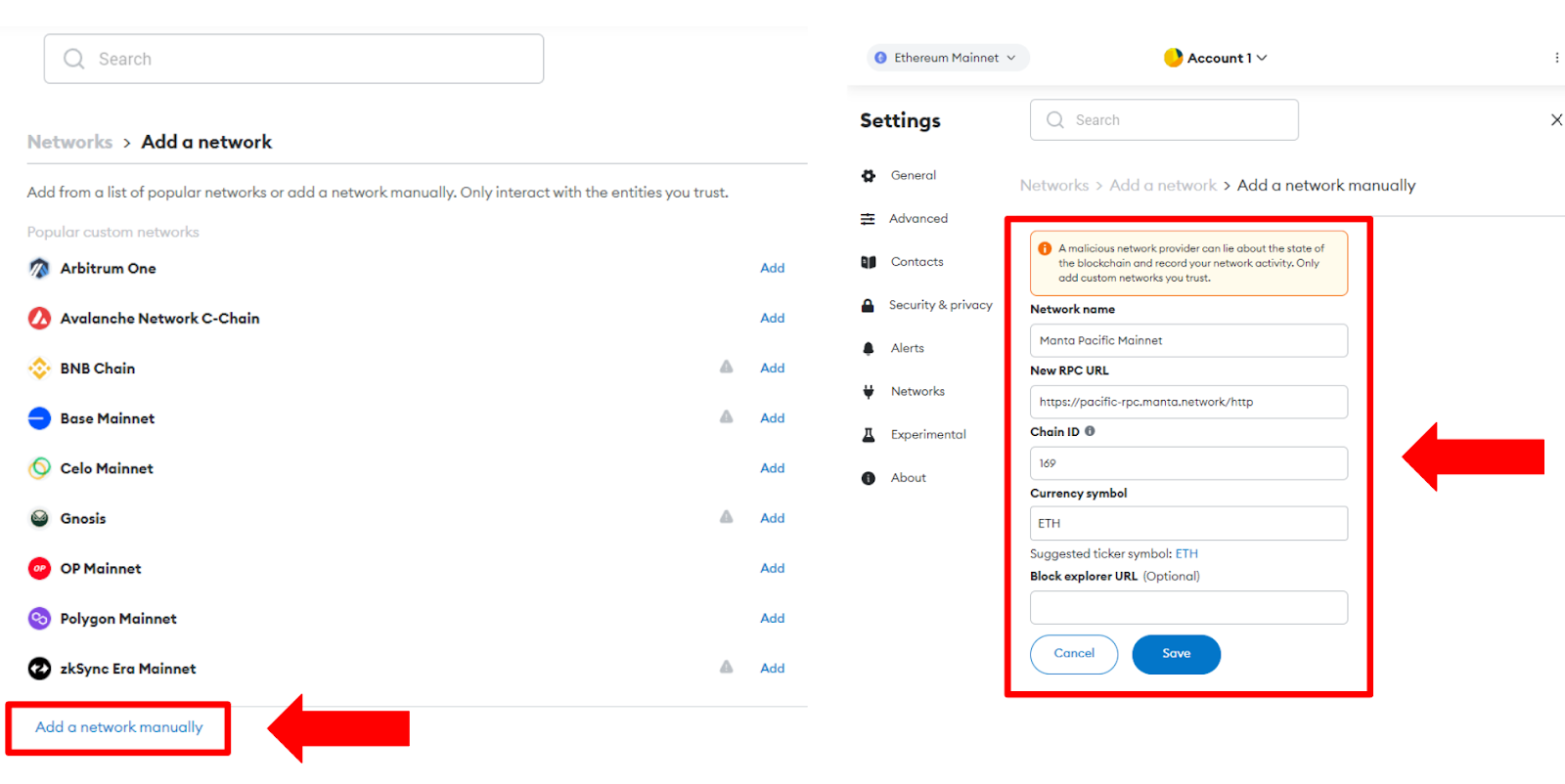
Task: Close the Settings panel
Action: coord(1556,119)
